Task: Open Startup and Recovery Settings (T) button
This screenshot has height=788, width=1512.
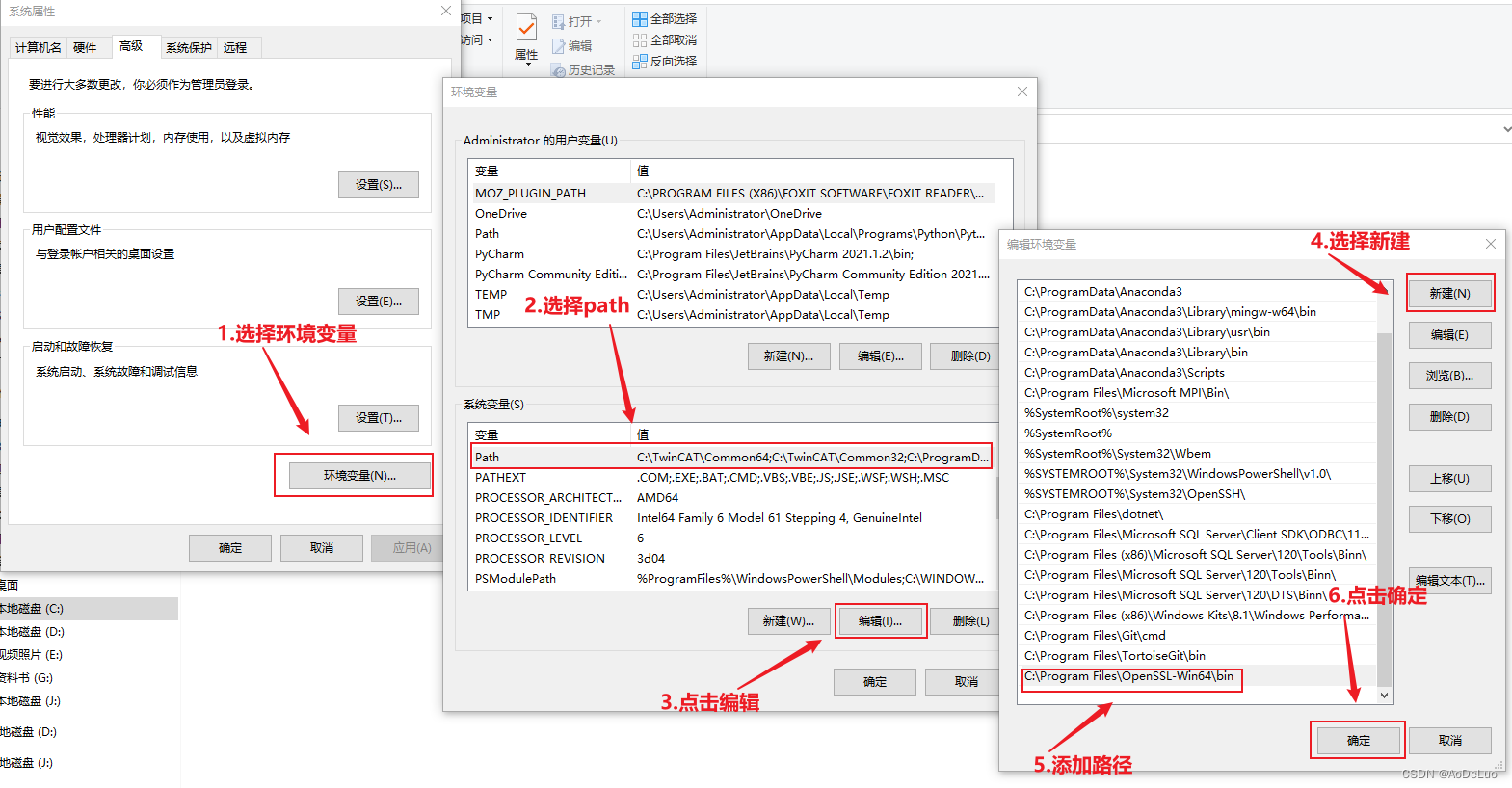Action: [x=379, y=418]
